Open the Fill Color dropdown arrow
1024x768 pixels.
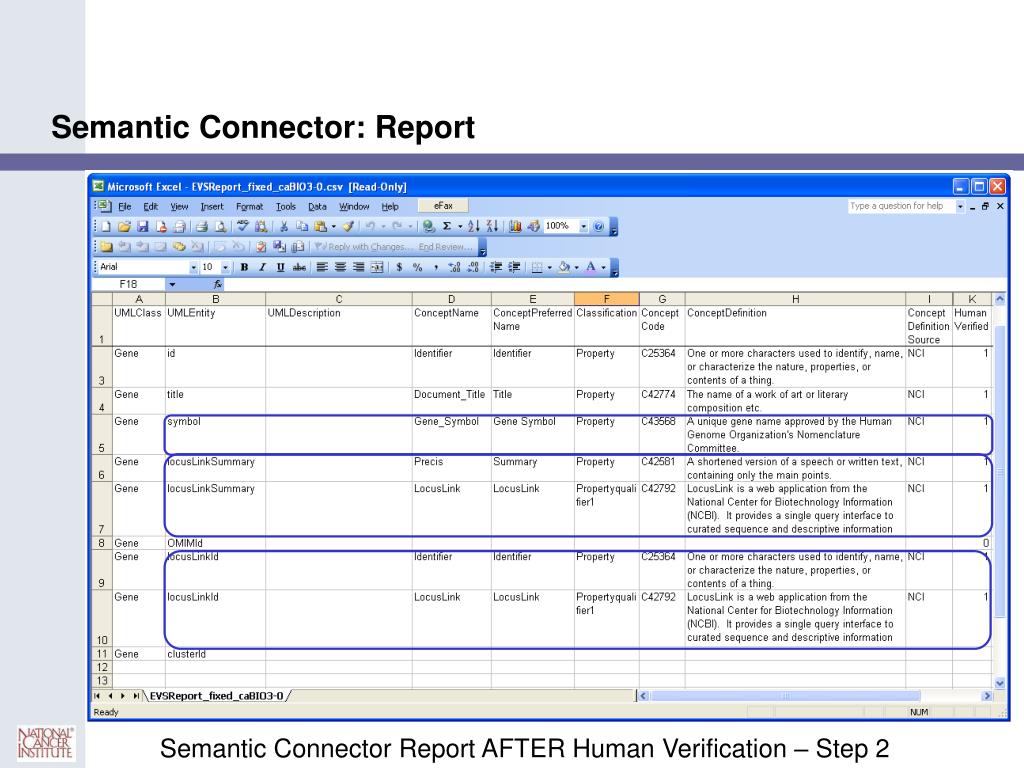[x=577, y=267]
